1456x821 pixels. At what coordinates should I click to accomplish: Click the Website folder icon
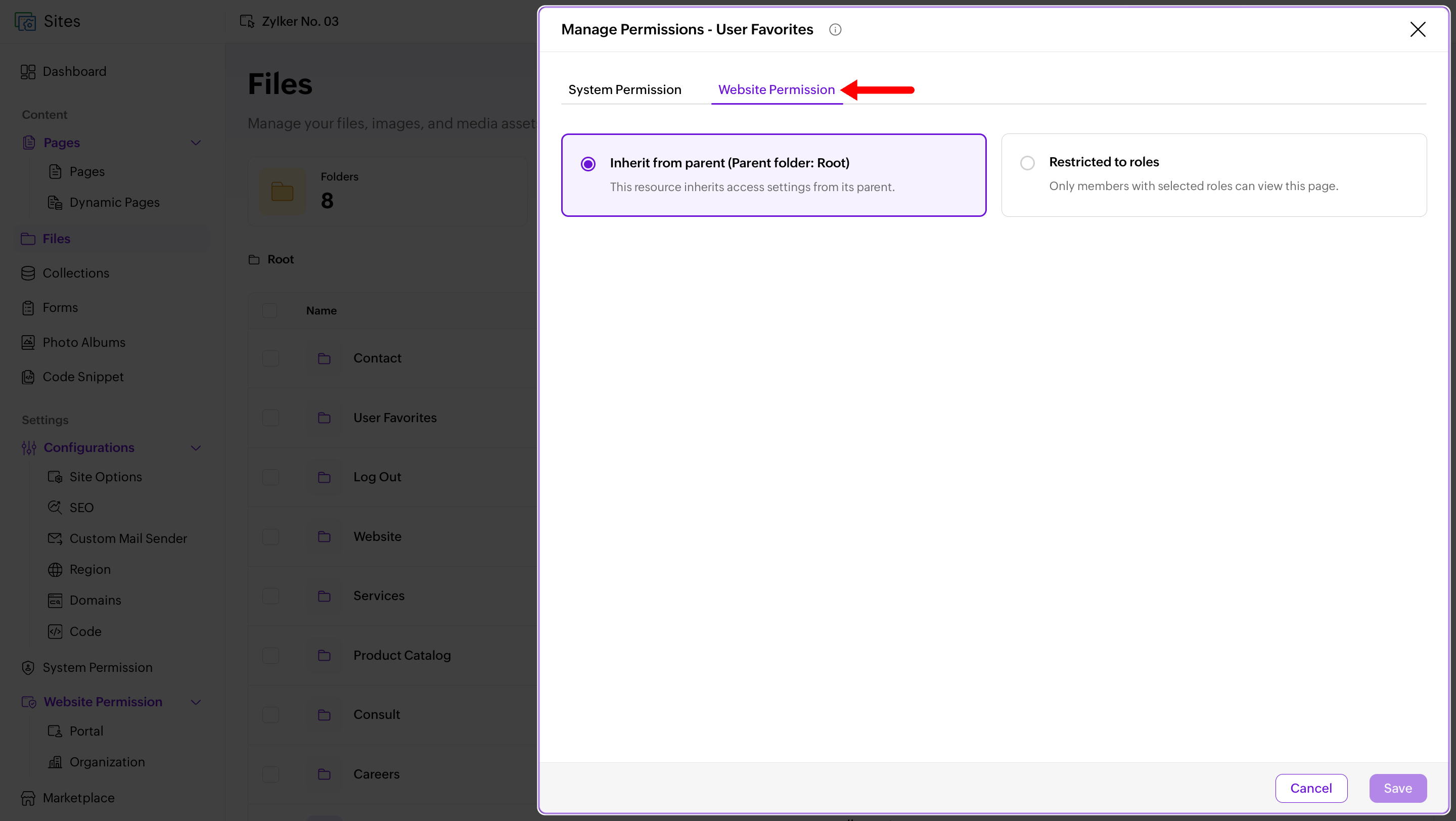(x=324, y=536)
